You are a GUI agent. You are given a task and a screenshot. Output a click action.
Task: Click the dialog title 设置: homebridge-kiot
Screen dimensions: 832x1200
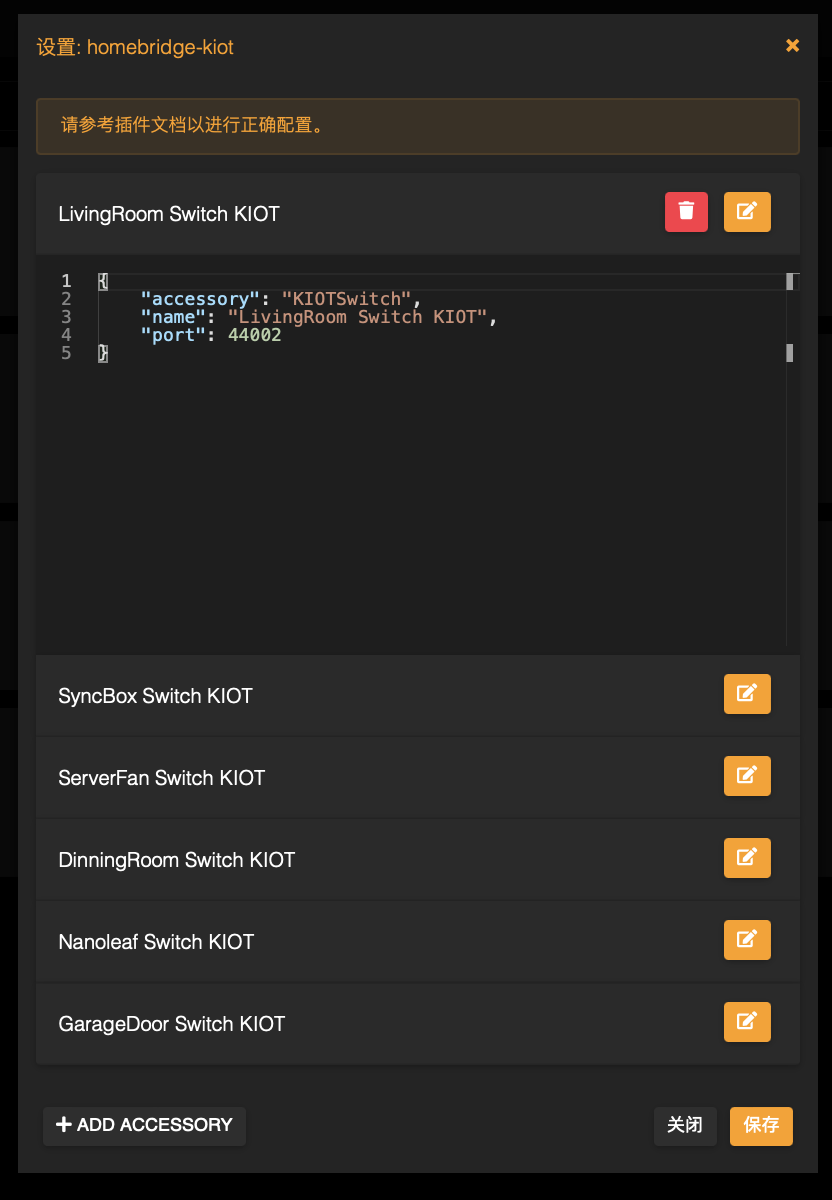coord(135,47)
